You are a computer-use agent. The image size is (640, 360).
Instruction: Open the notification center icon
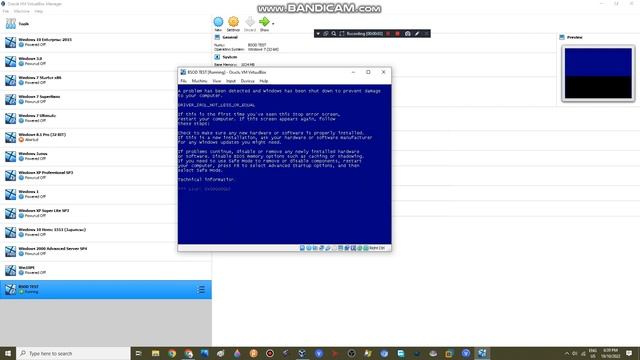point(629,353)
